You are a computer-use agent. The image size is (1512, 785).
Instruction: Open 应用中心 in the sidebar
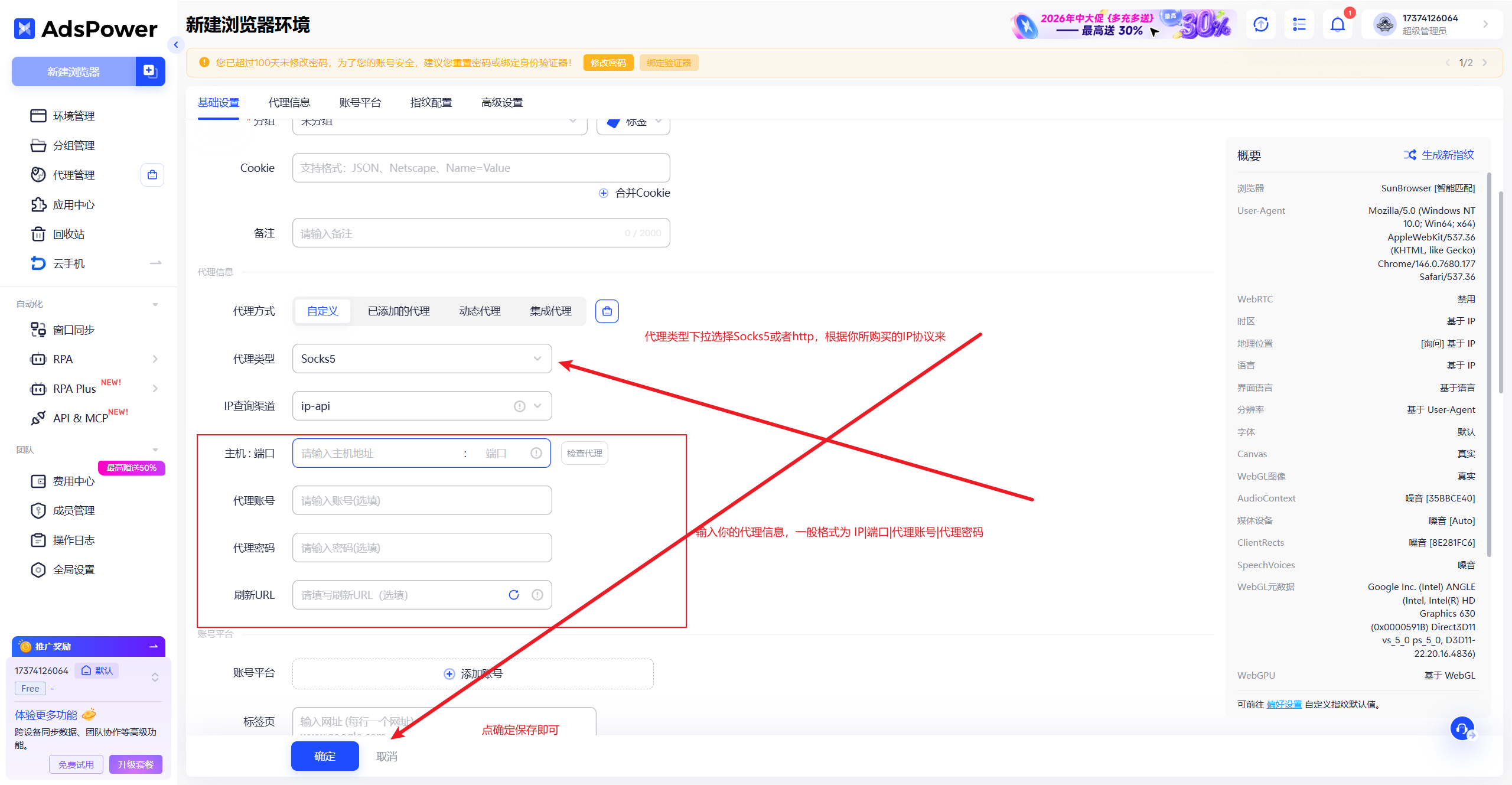tap(74, 204)
